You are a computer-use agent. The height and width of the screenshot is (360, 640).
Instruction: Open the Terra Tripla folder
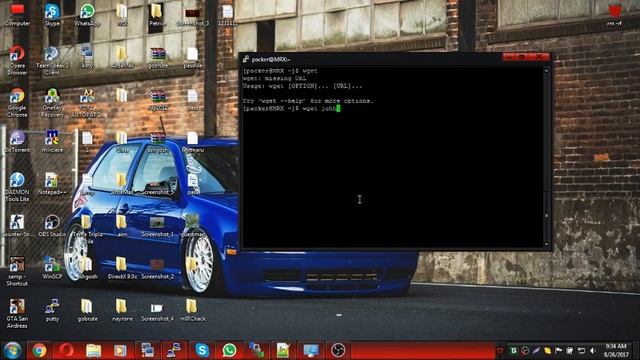click(x=87, y=229)
